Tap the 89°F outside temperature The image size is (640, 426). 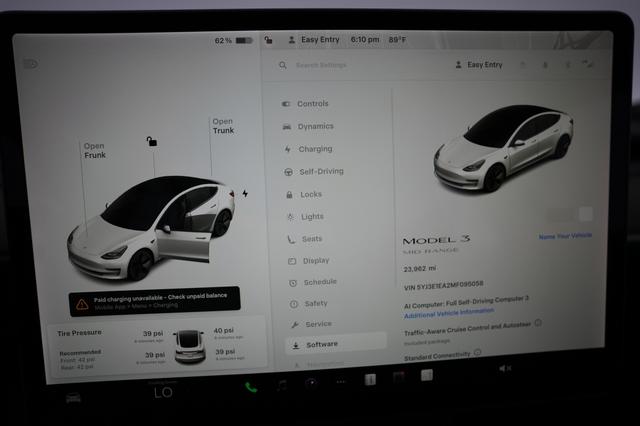397,40
